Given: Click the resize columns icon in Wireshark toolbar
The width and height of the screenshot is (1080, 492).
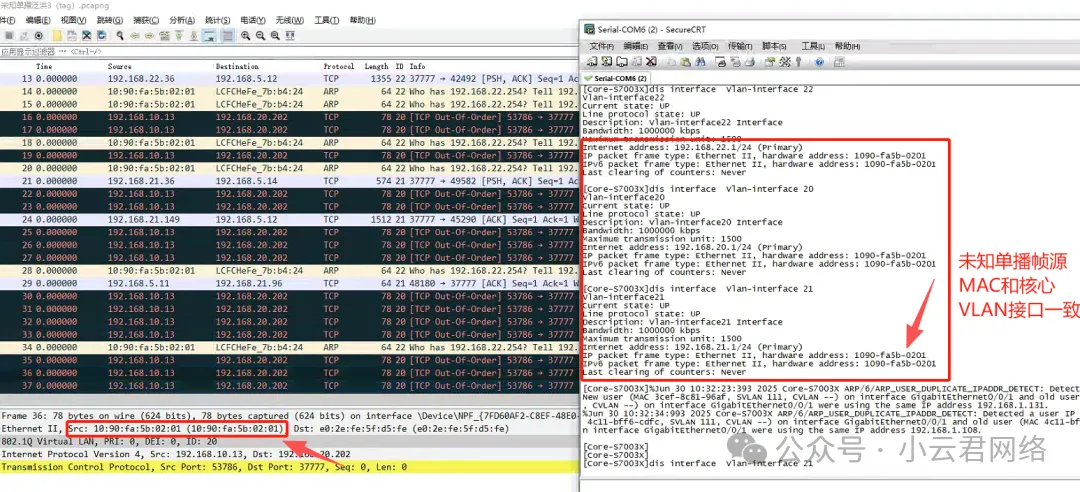Looking at the screenshot, I should point(290,36).
